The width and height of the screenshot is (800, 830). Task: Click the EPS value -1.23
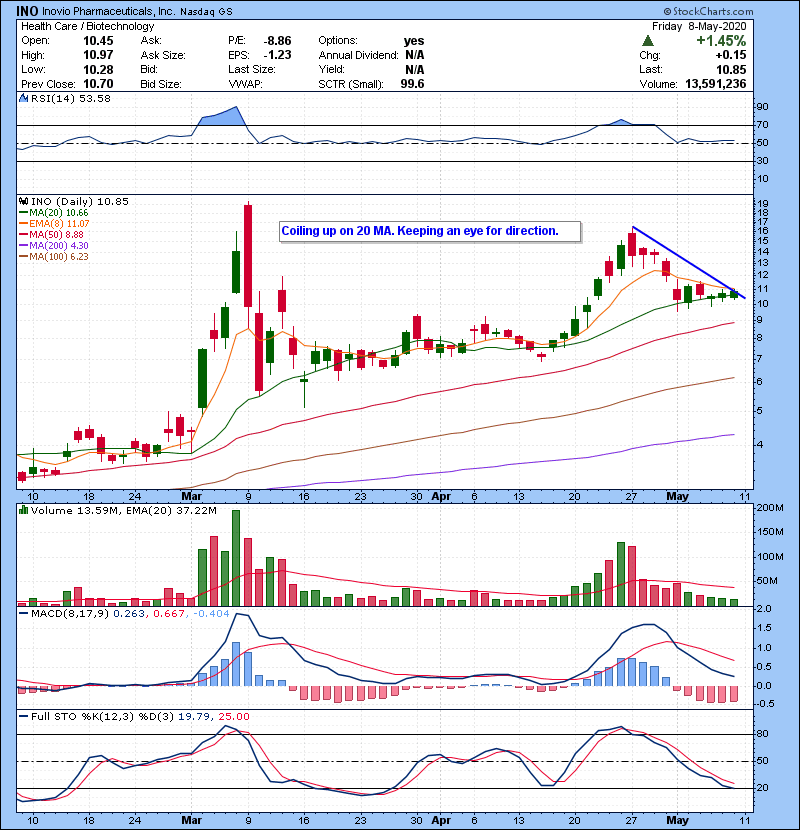coord(277,55)
